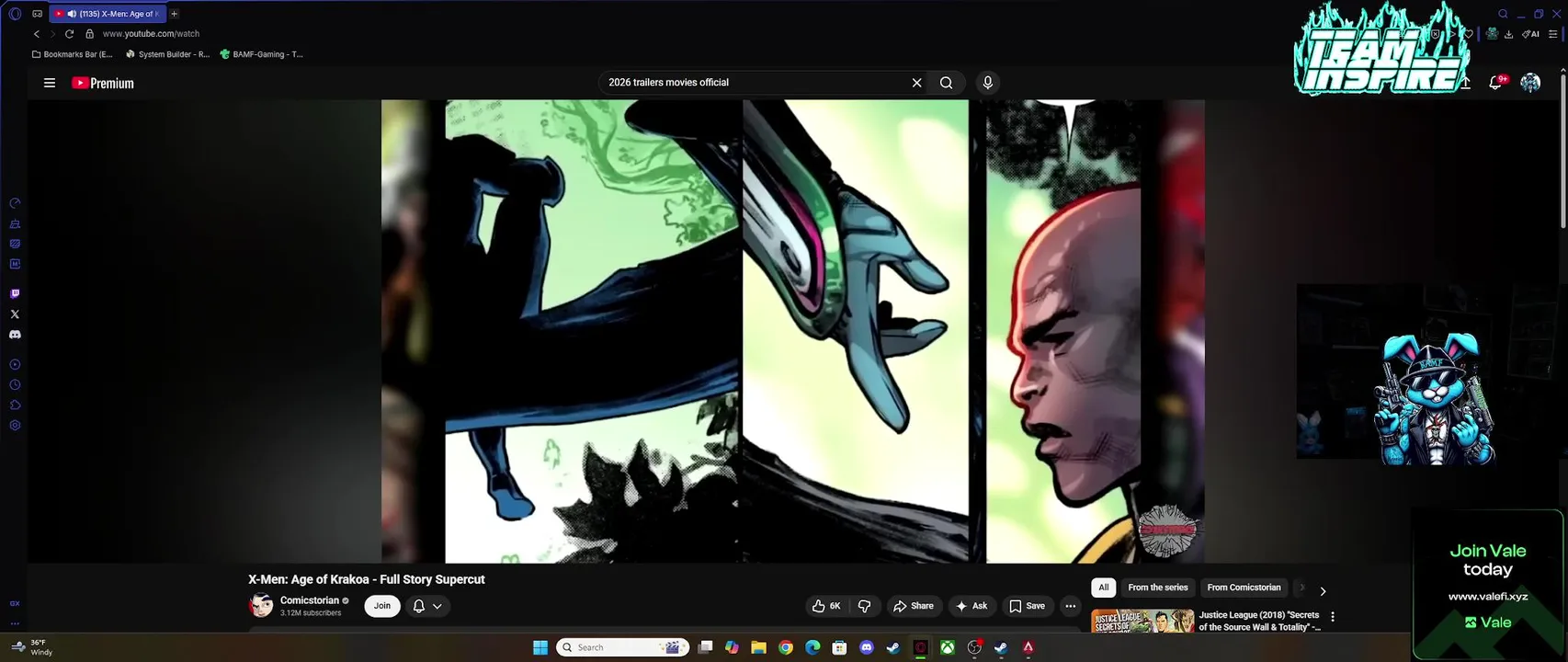Start voice search with the microphone

(987, 83)
